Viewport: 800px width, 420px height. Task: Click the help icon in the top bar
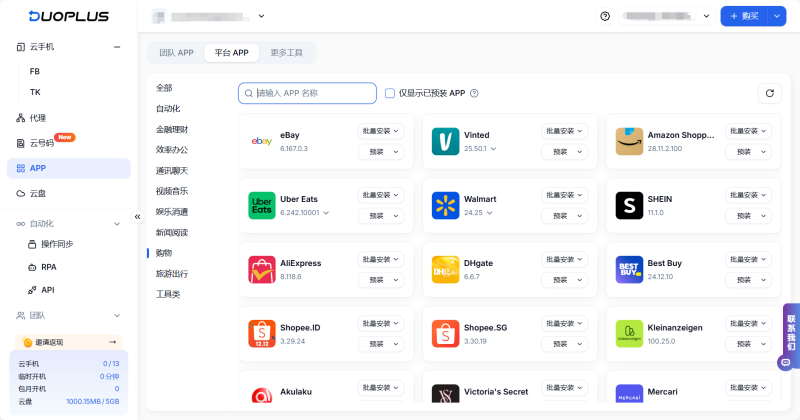(x=605, y=16)
